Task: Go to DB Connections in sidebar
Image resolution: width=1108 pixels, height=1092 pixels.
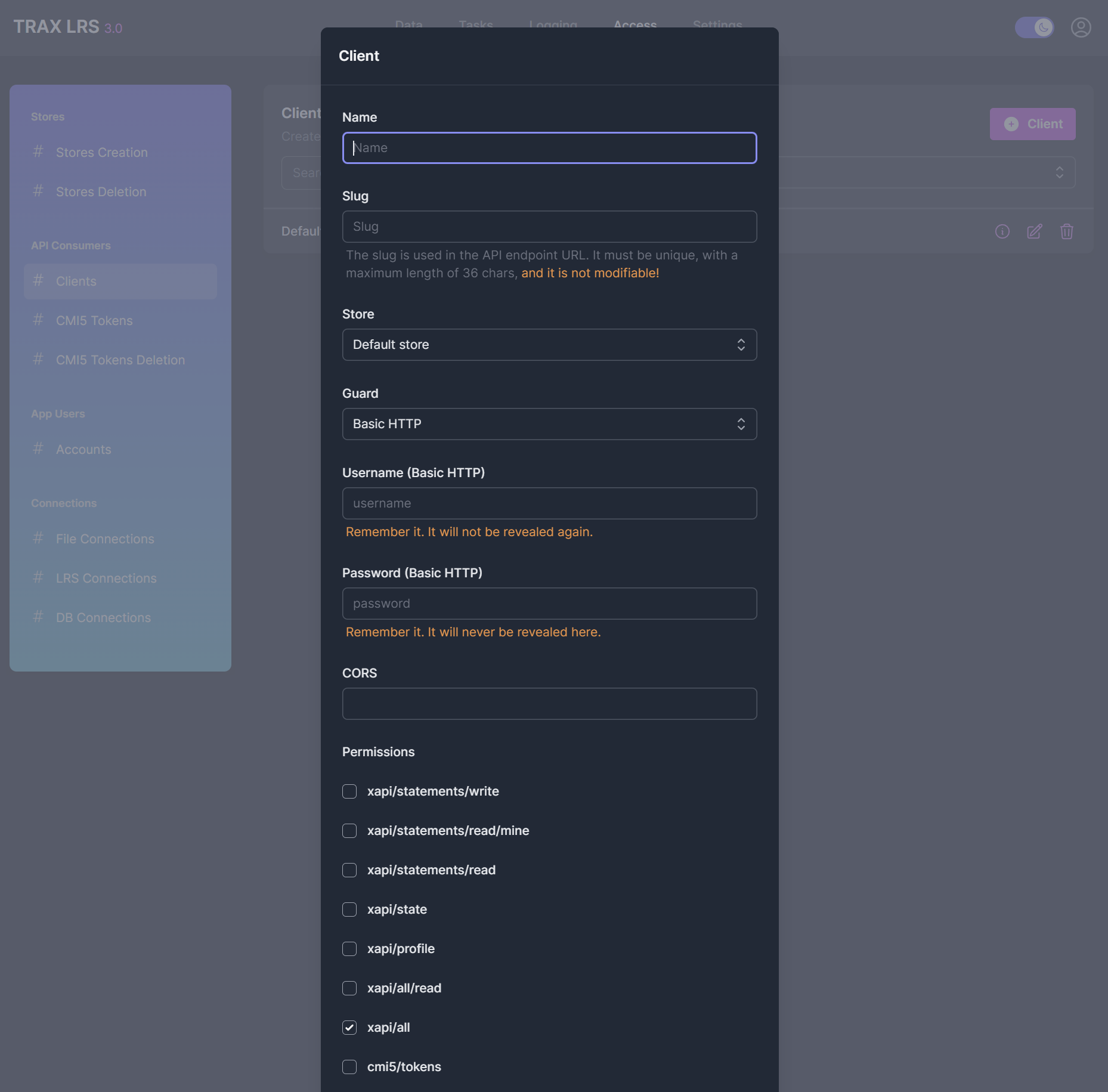Action: point(103,617)
